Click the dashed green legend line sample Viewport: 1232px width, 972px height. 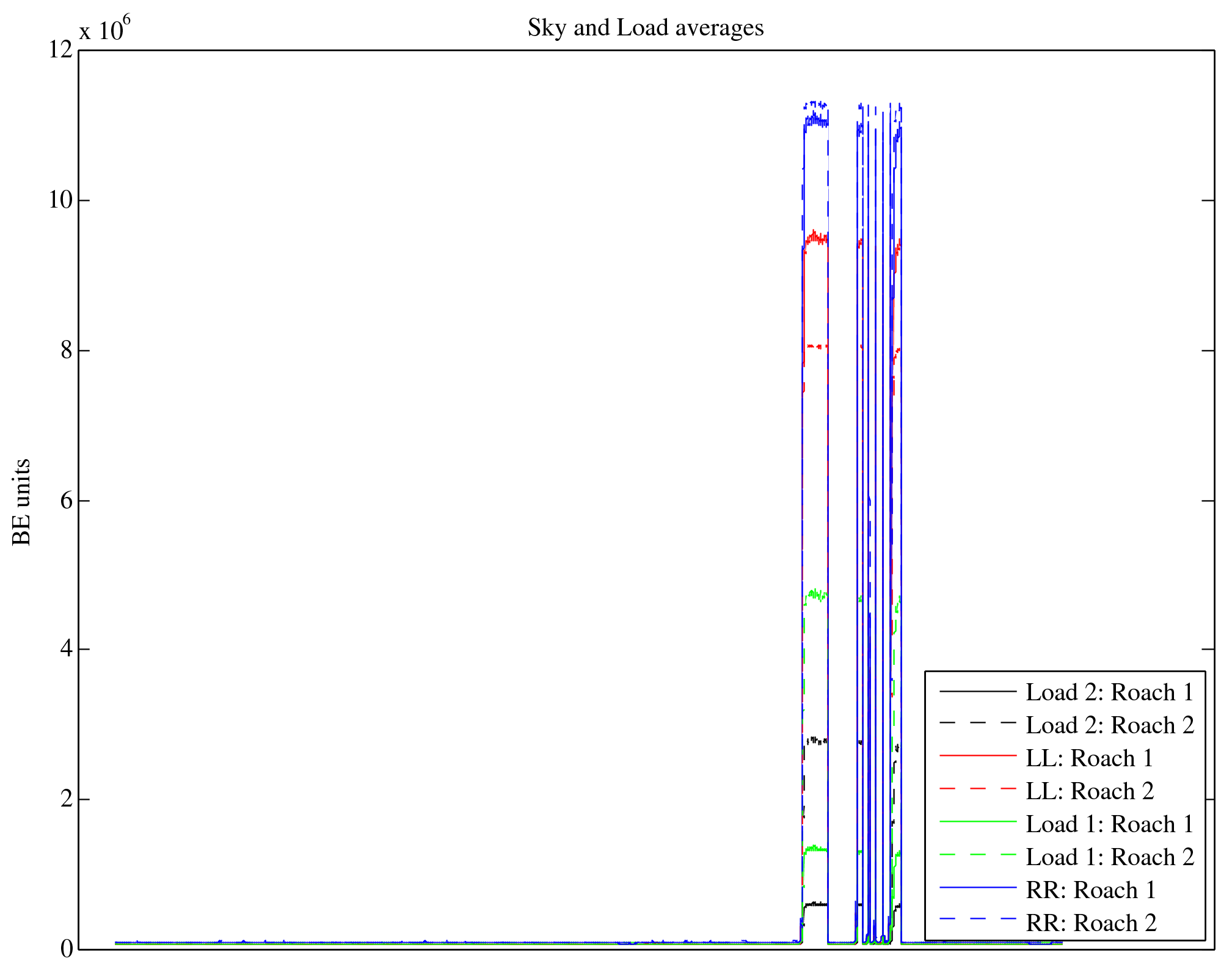(x=977, y=855)
